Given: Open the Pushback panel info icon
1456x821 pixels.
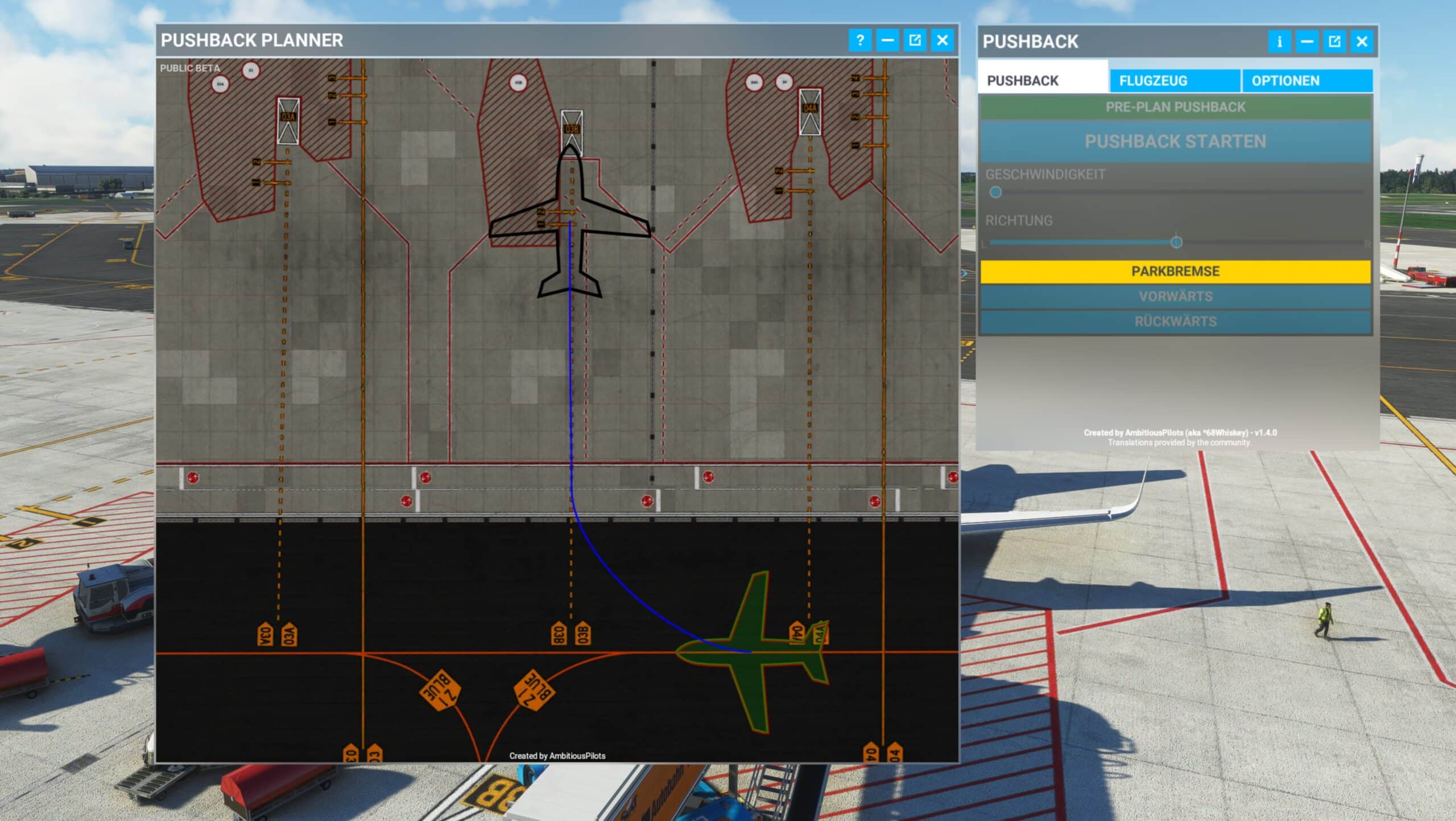Looking at the screenshot, I should click(x=1279, y=42).
